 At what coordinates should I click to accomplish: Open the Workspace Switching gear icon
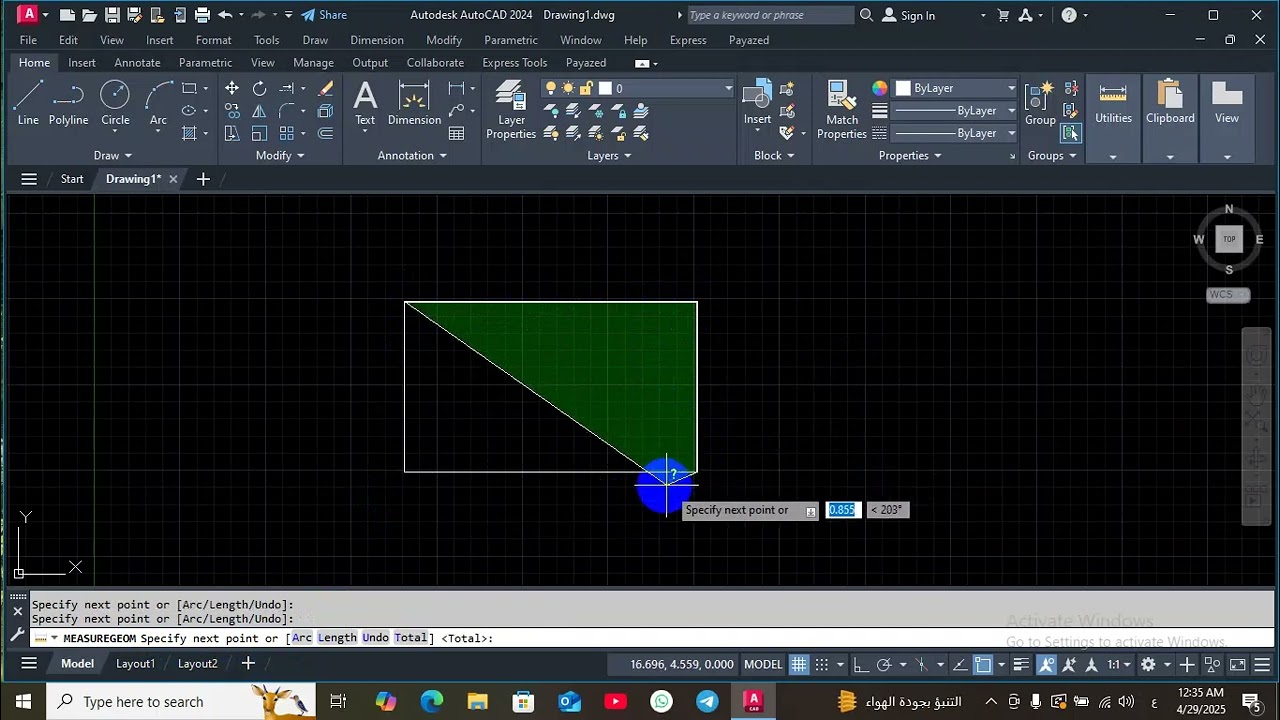[1148, 664]
